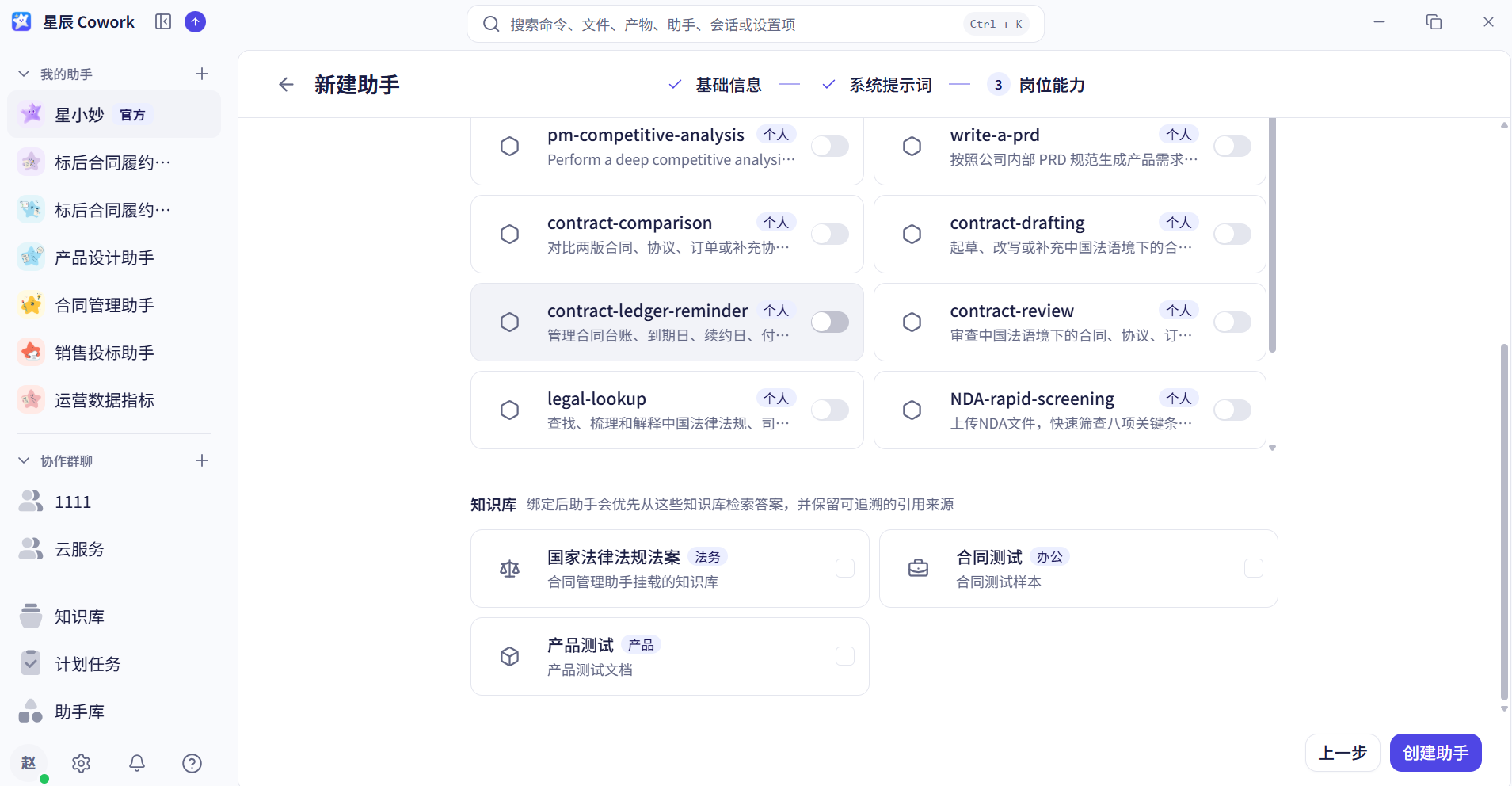Click the briefcase icon of 合同测试
The width and height of the screenshot is (1512, 786).
pos(918,568)
